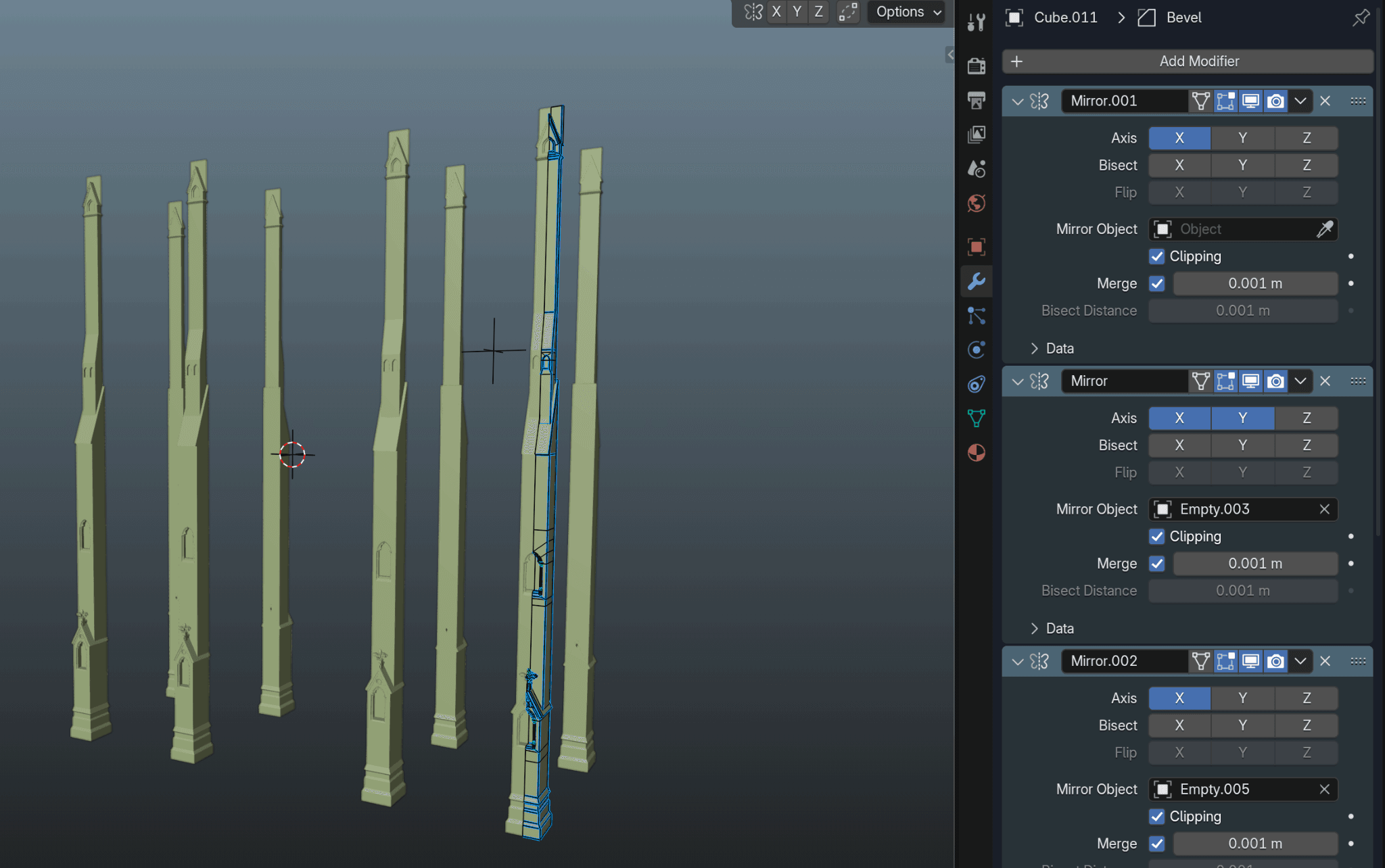Expand Data section under Mirror modifier
The height and width of the screenshot is (868, 1385).
point(1052,629)
